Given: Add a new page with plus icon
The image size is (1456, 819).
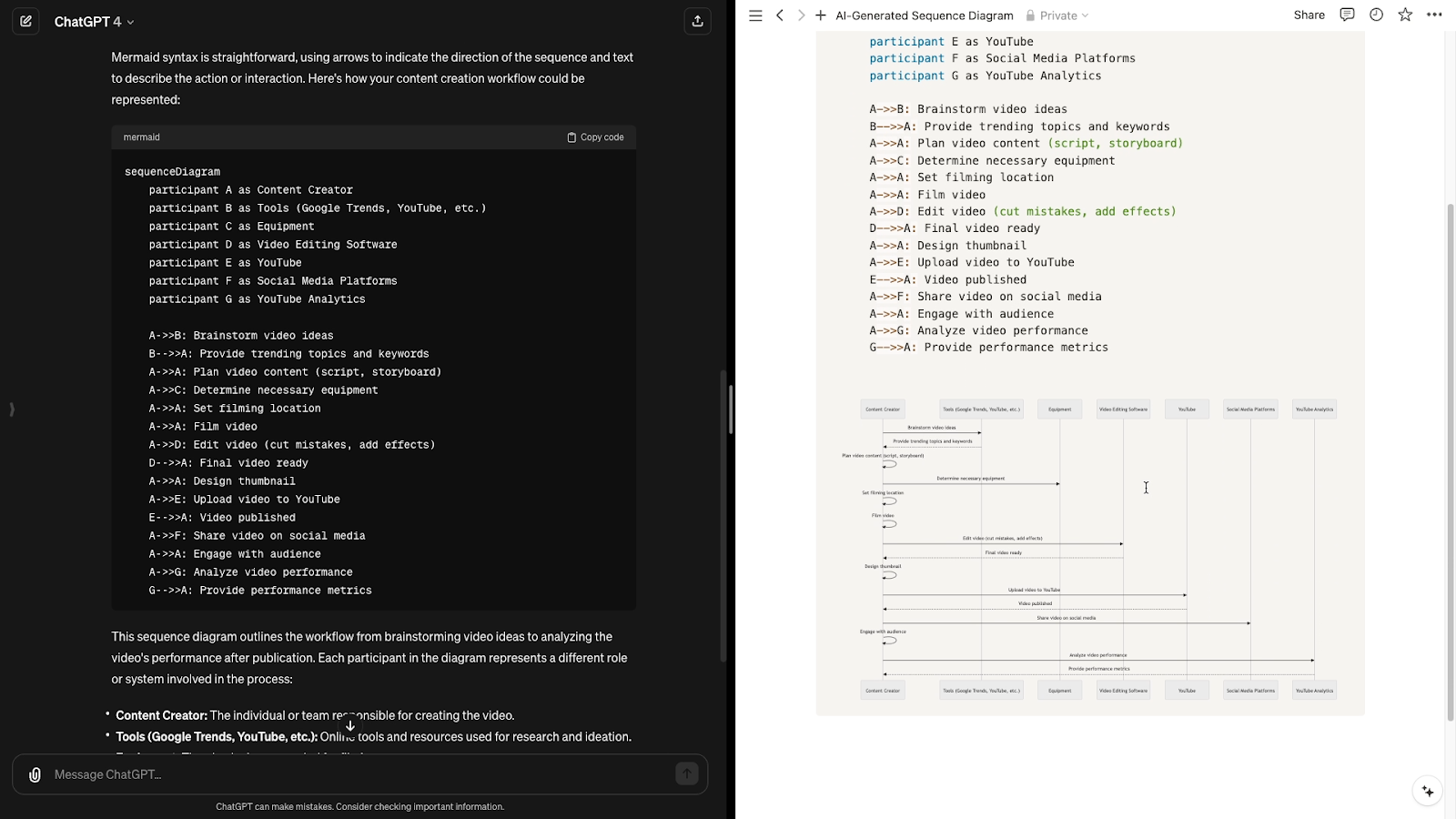Looking at the screenshot, I should click(x=821, y=15).
